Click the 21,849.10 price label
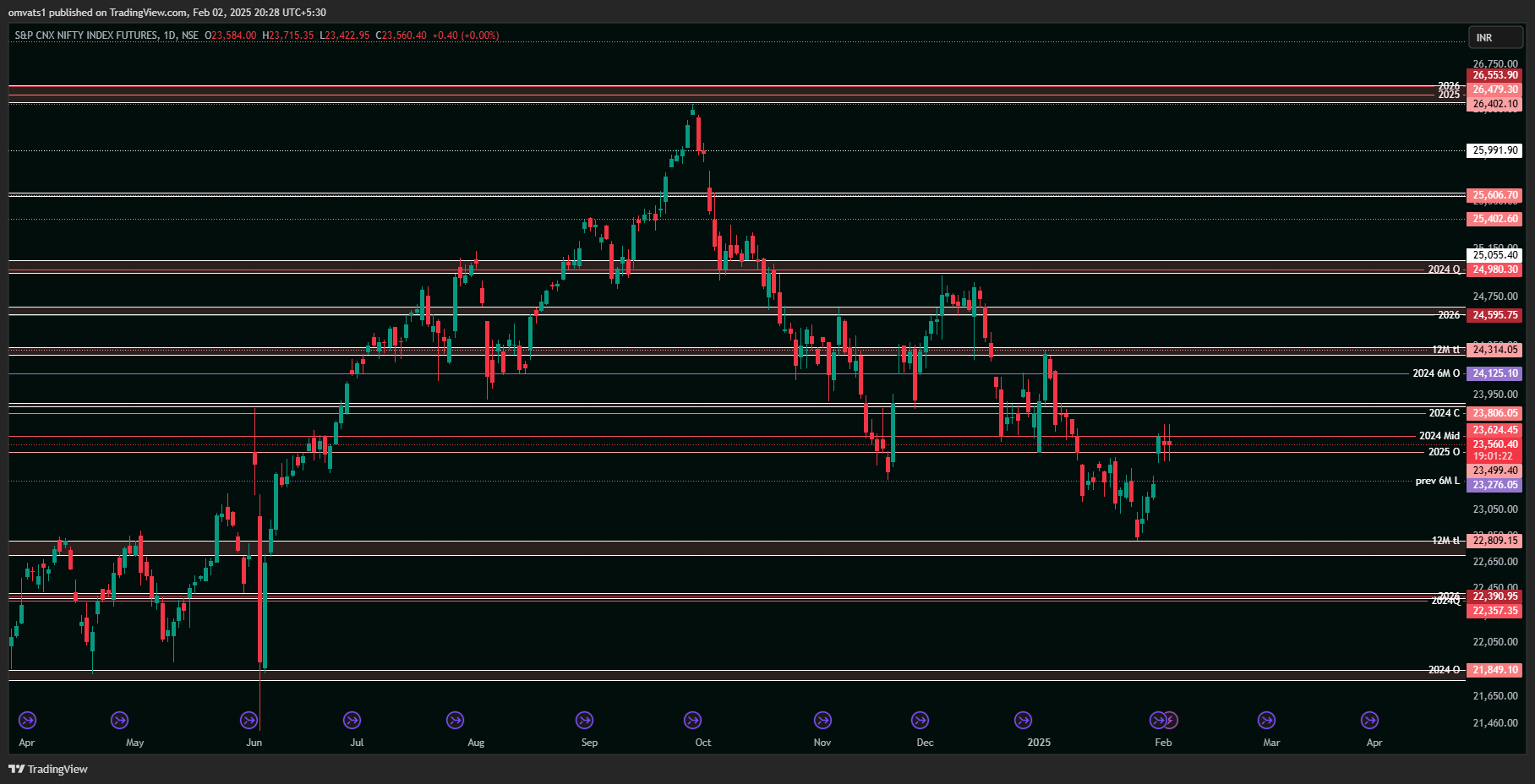The image size is (1535, 784). [1494, 670]
